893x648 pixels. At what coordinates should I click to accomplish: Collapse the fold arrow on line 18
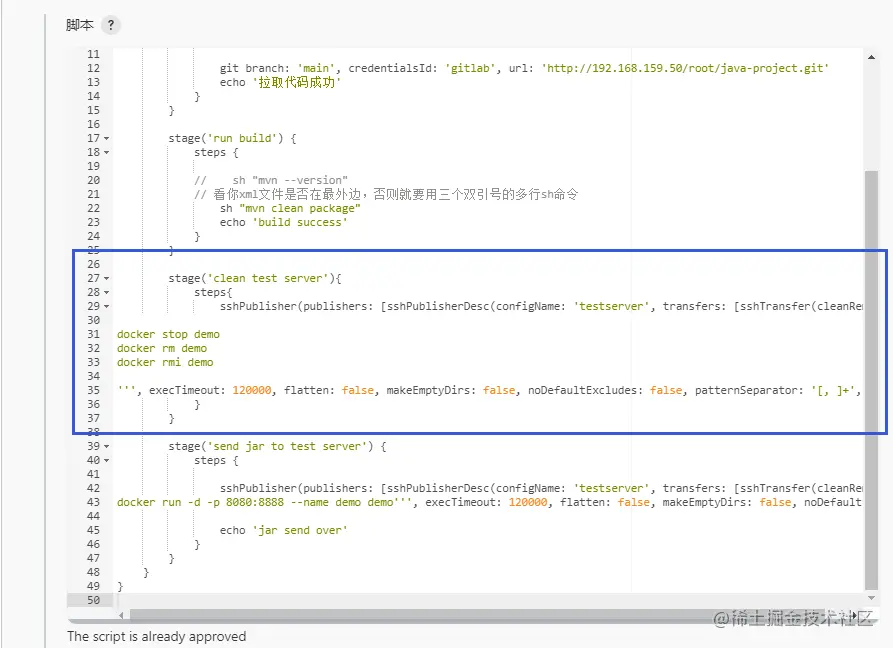[106, 153]
